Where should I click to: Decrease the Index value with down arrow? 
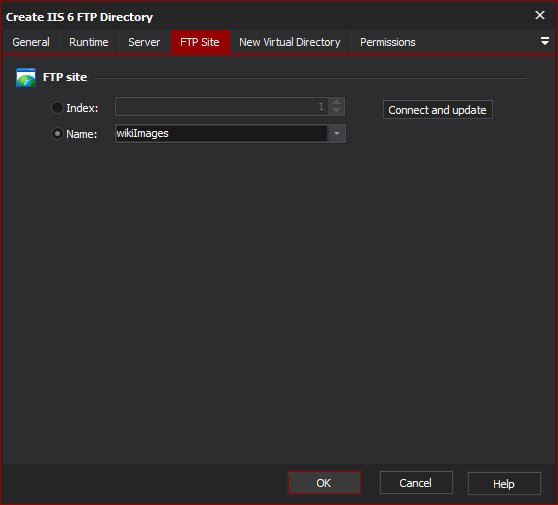tap(336, 111)
